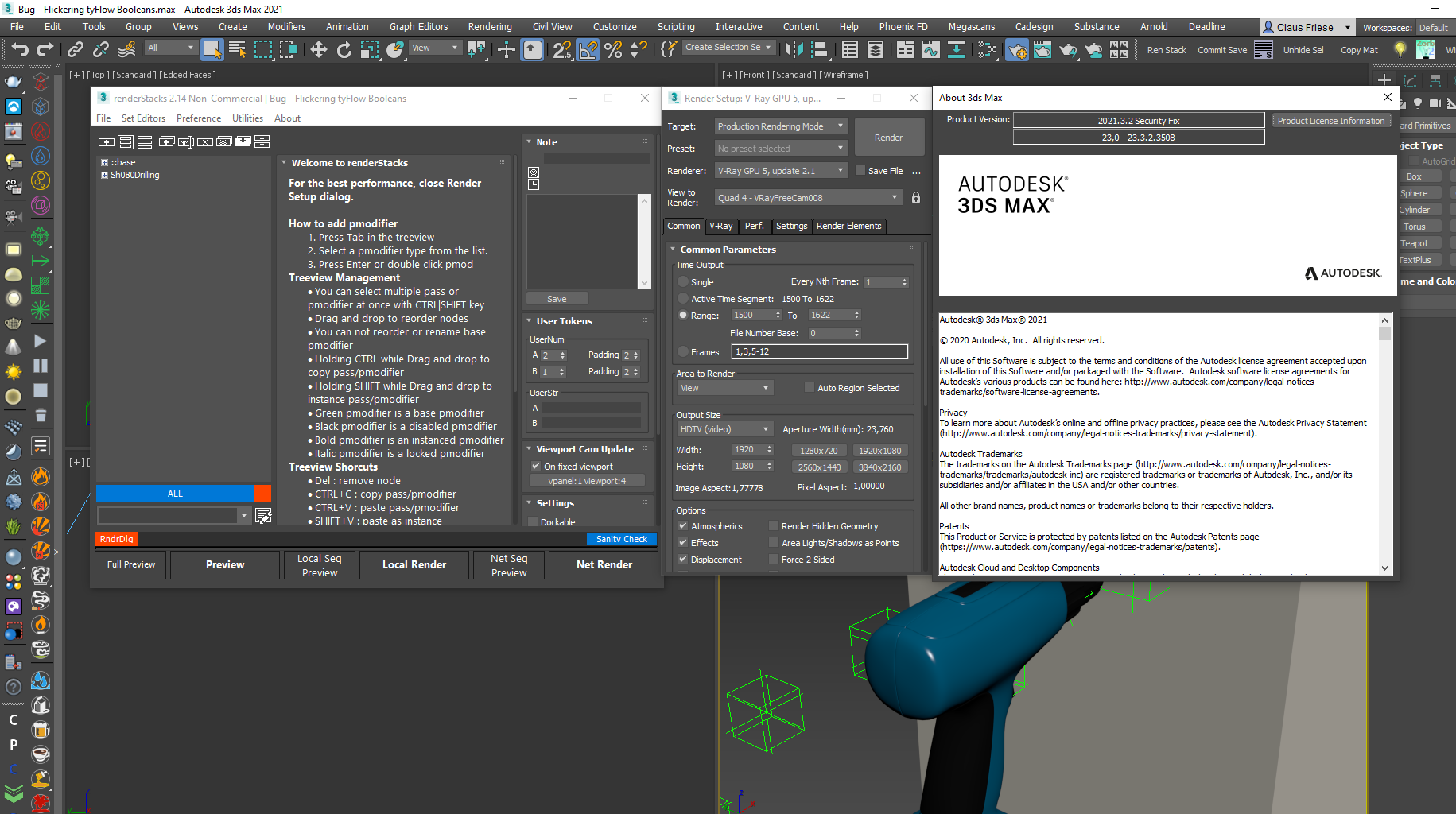
Task: Choose the Rectangular Selection Region tool
Action: (x=262, y=49)
